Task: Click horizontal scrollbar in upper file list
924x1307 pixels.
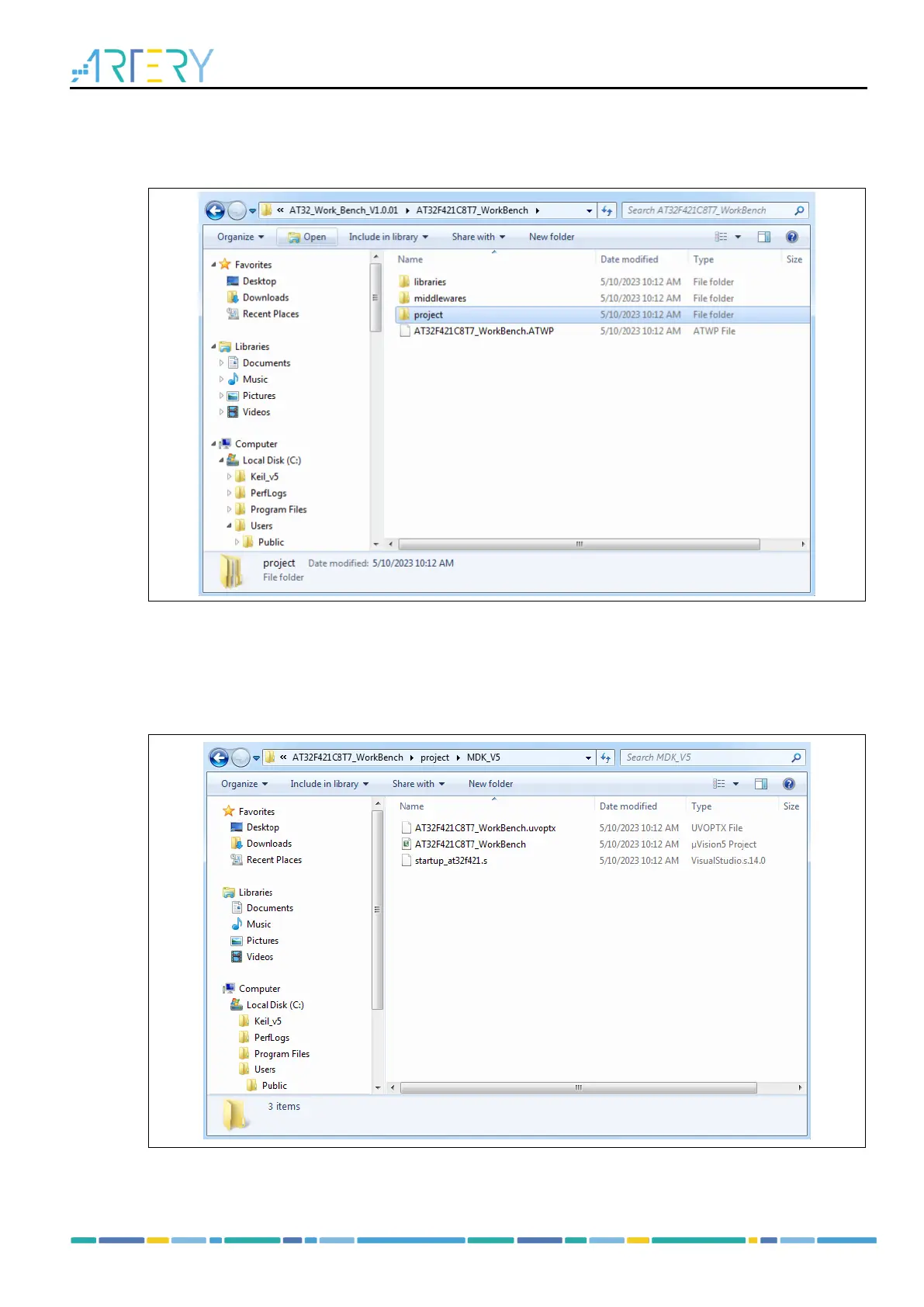Action: coord(579,544)
